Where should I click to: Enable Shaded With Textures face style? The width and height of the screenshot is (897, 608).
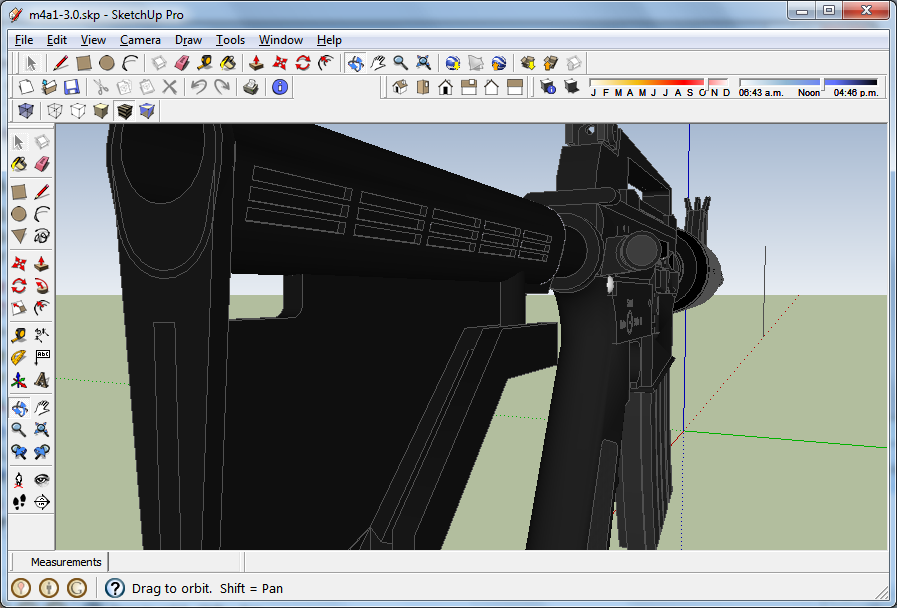tap(124, 110)
